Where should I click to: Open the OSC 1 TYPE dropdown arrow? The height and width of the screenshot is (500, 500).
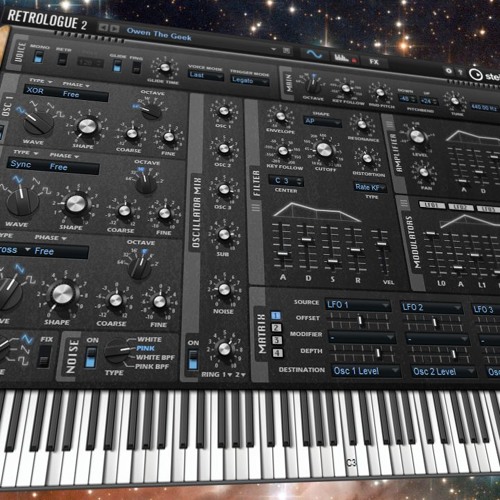coord(50,82)
